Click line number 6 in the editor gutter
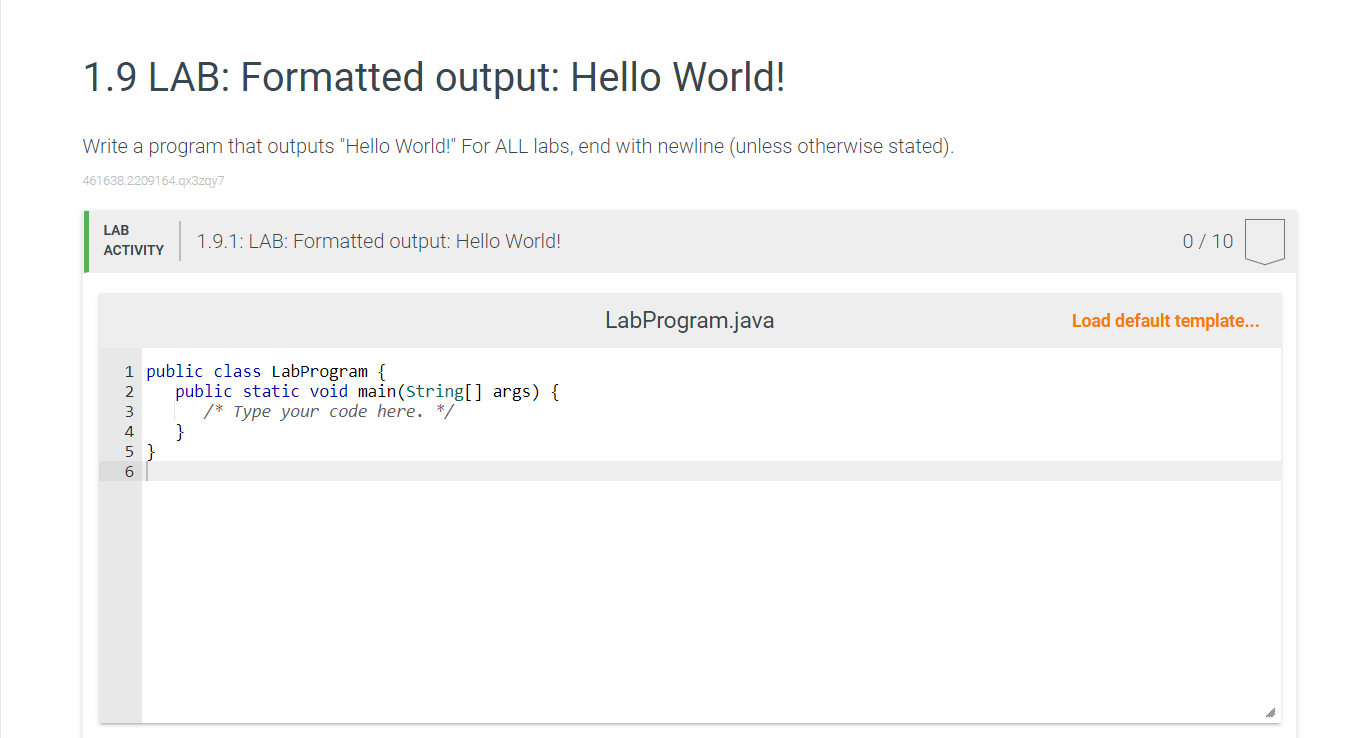 129,471
